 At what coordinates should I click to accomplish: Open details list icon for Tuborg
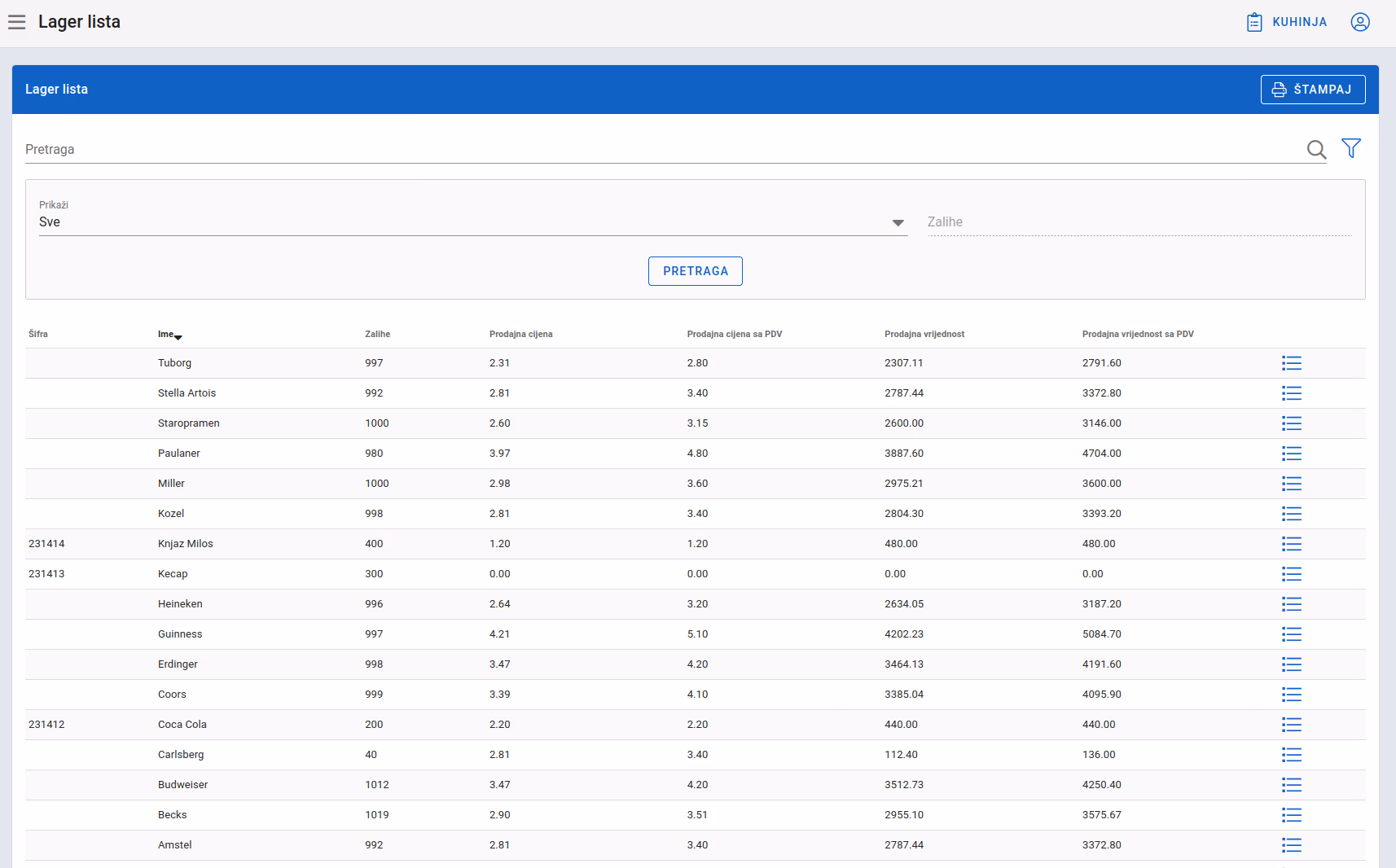coord(1292,363)
